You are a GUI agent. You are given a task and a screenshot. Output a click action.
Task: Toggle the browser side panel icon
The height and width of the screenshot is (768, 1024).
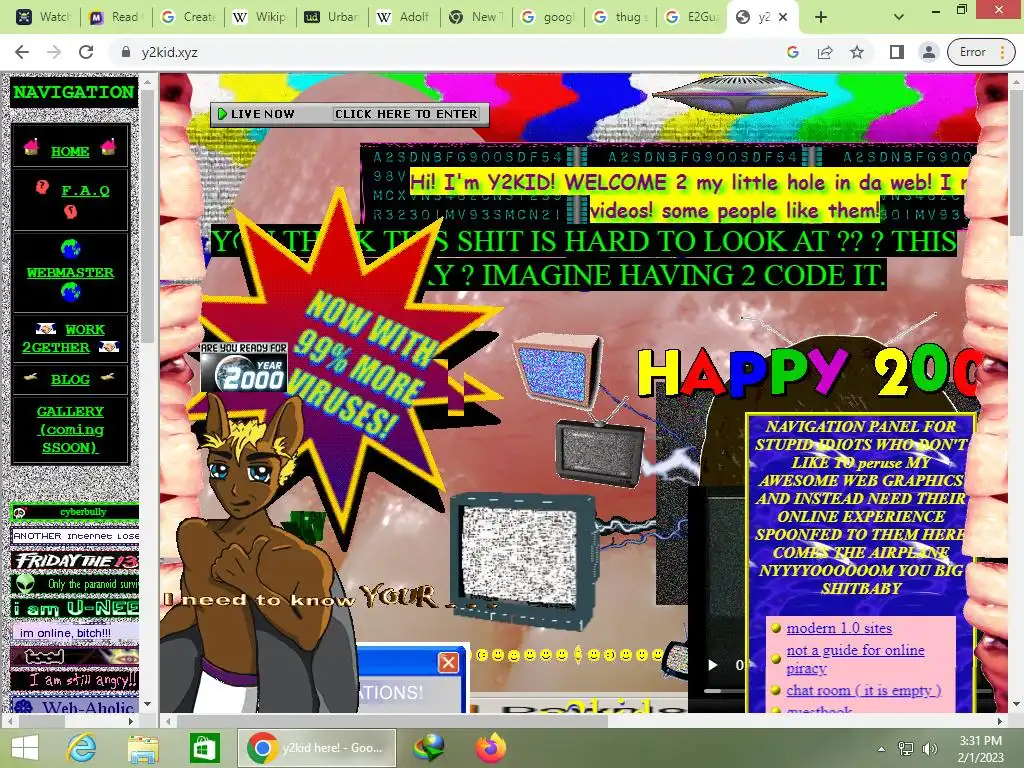897,52
